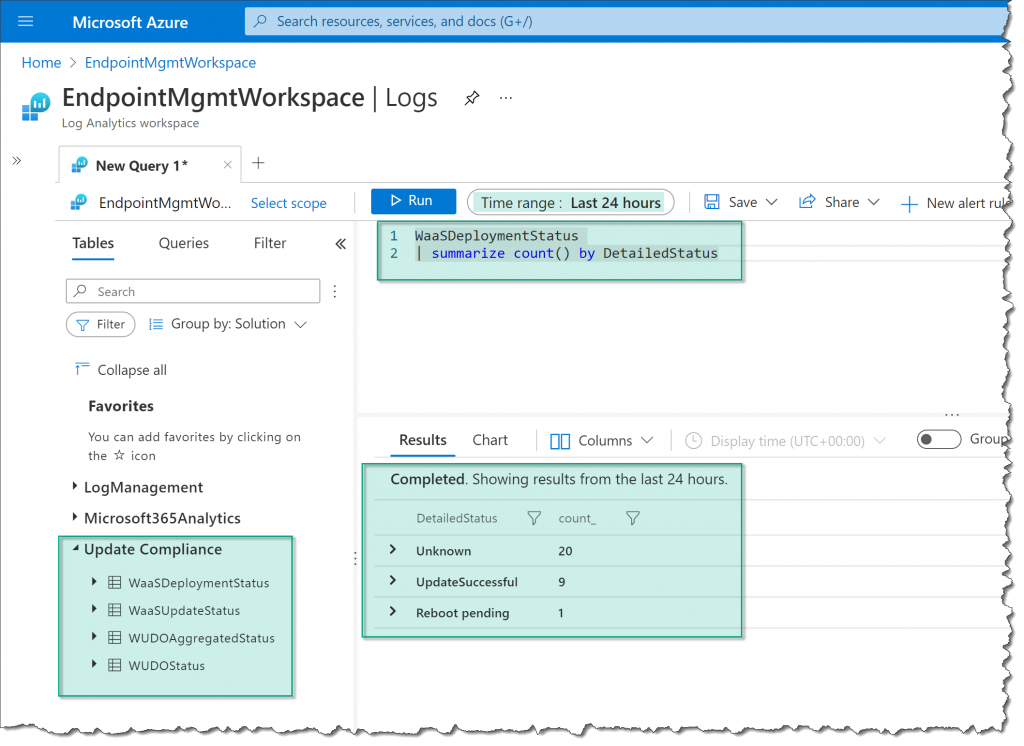
Task: Click the Columns layout icon
Action: pos(560,442)
